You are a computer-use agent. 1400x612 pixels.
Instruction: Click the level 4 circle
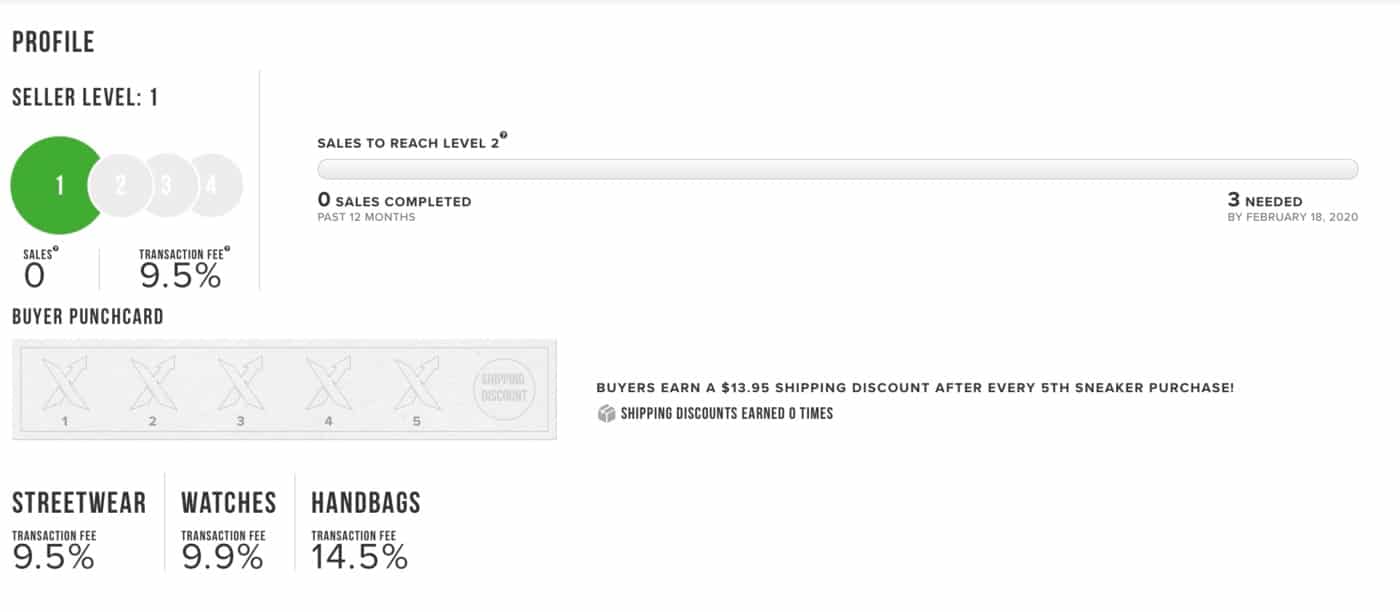click(x=214, y=185)
